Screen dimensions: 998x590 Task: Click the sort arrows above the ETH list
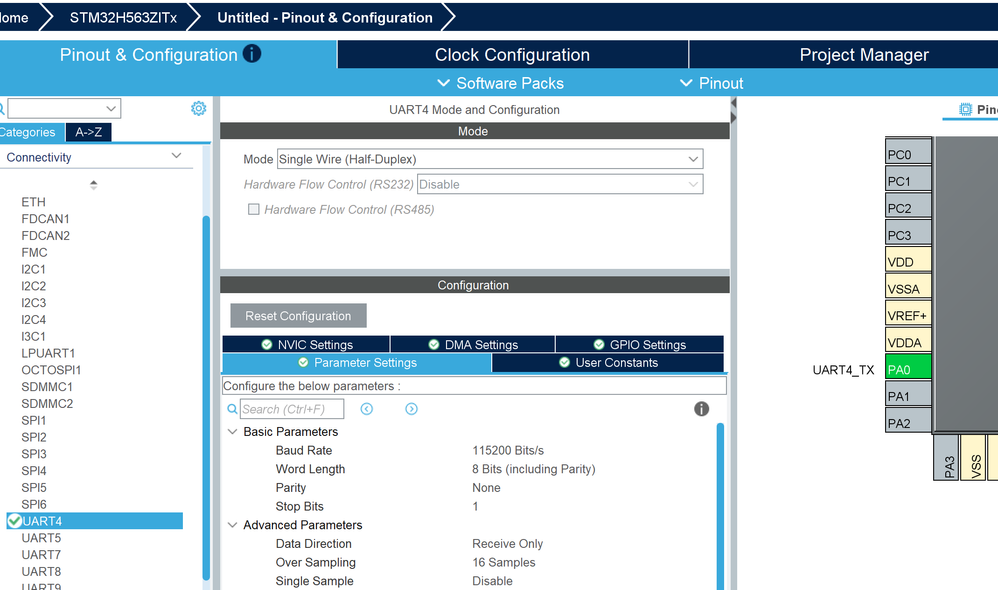[94, 185]
